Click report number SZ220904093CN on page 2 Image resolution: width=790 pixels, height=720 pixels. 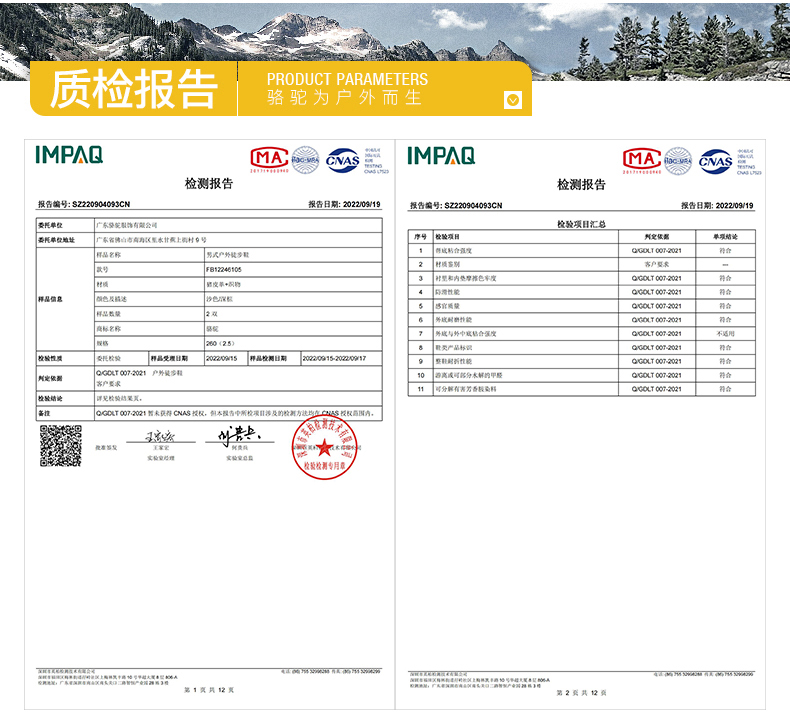point(474,206)
